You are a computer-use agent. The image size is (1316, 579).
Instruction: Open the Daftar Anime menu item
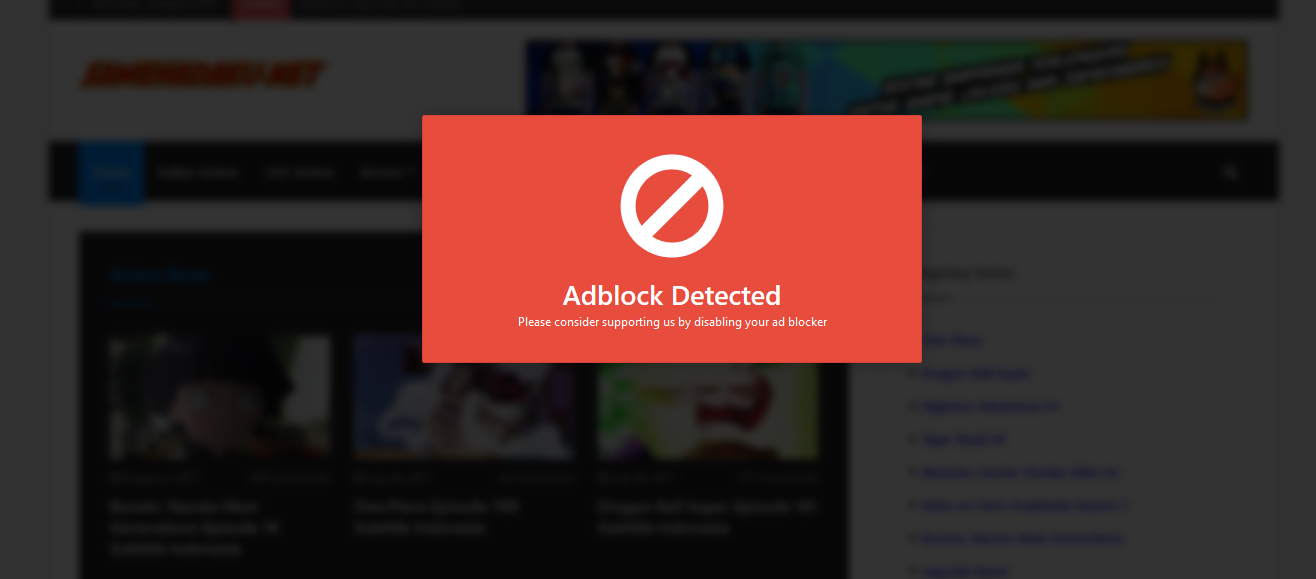pyautogui.click(x=198, y=172)
